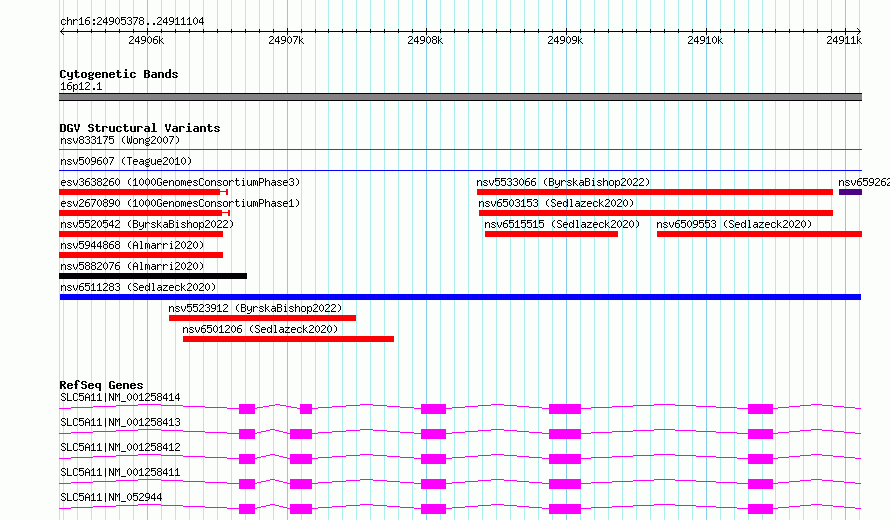Select NM_001258413 exon near 24908k
The width and height of the screenshot is (890, 520).
[433, 434]
